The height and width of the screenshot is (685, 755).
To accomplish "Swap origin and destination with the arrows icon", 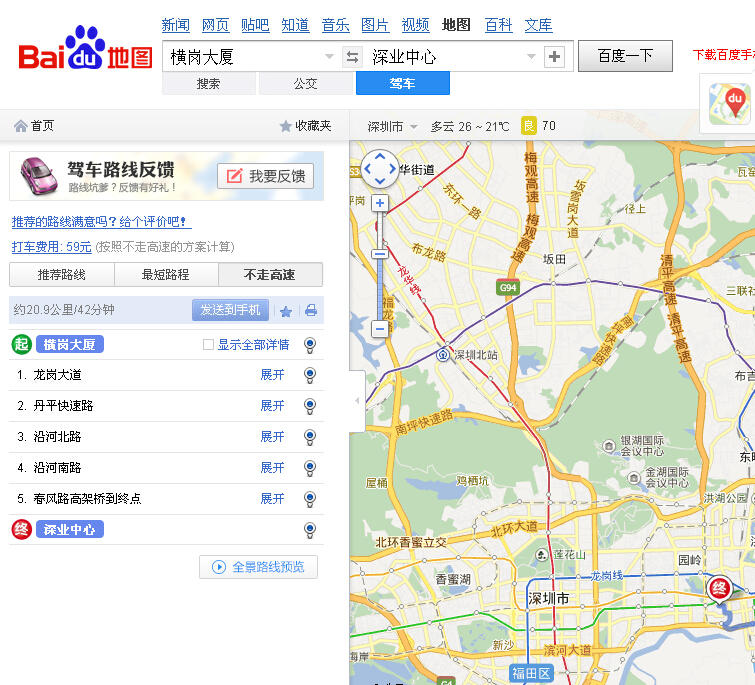I will click(352, 57).
